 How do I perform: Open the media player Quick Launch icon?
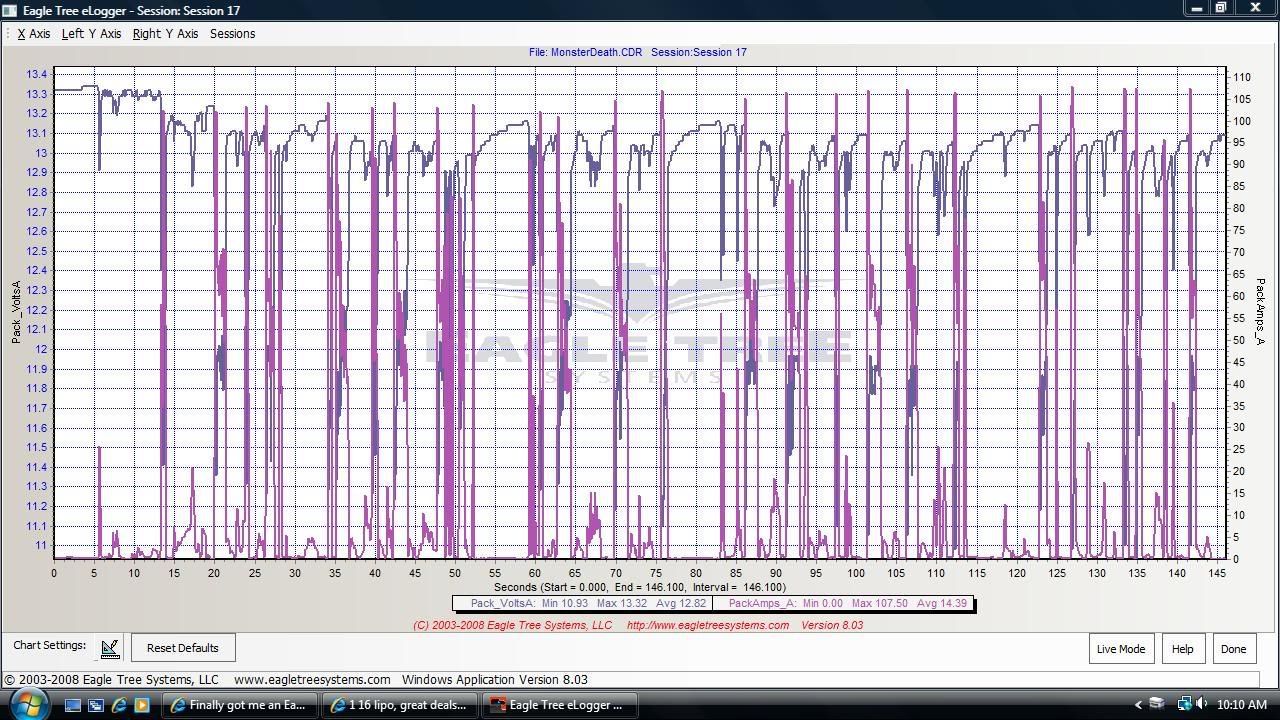click(x=142, y=705)
